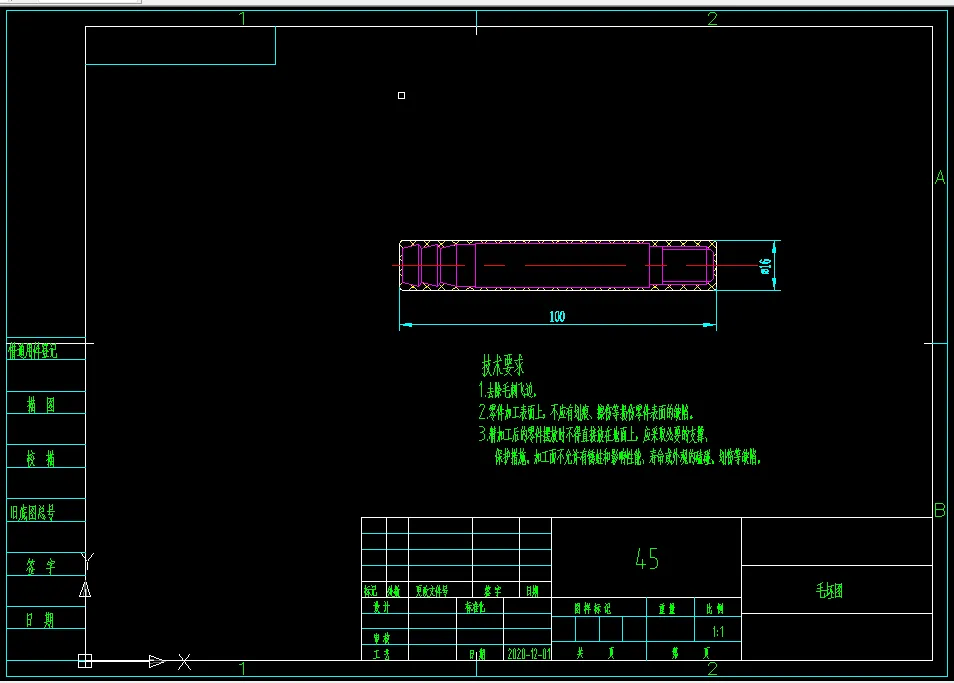Viewport: 954px width, 683px height.
Task: Click the 重量 label in title block
Action: click(x=667, y=608)
